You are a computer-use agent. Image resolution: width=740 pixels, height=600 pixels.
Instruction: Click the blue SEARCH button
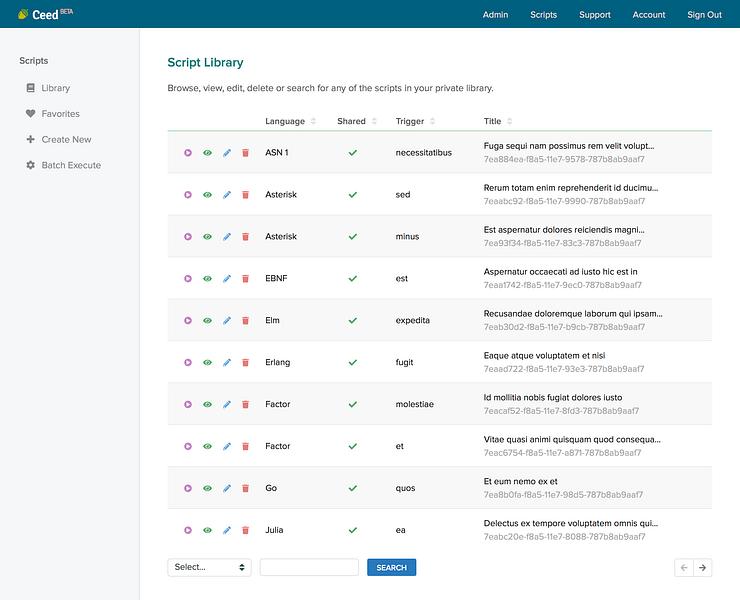(x=391, y=567)
